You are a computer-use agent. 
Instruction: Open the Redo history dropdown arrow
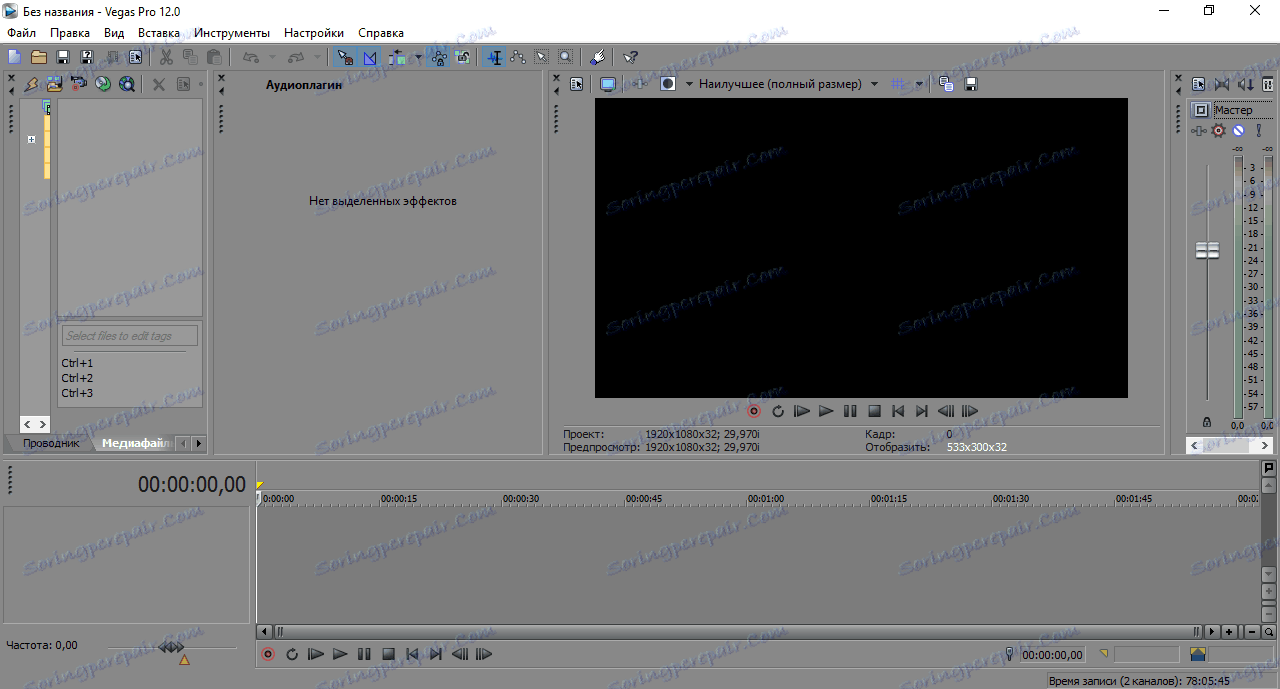coord(317,57)
